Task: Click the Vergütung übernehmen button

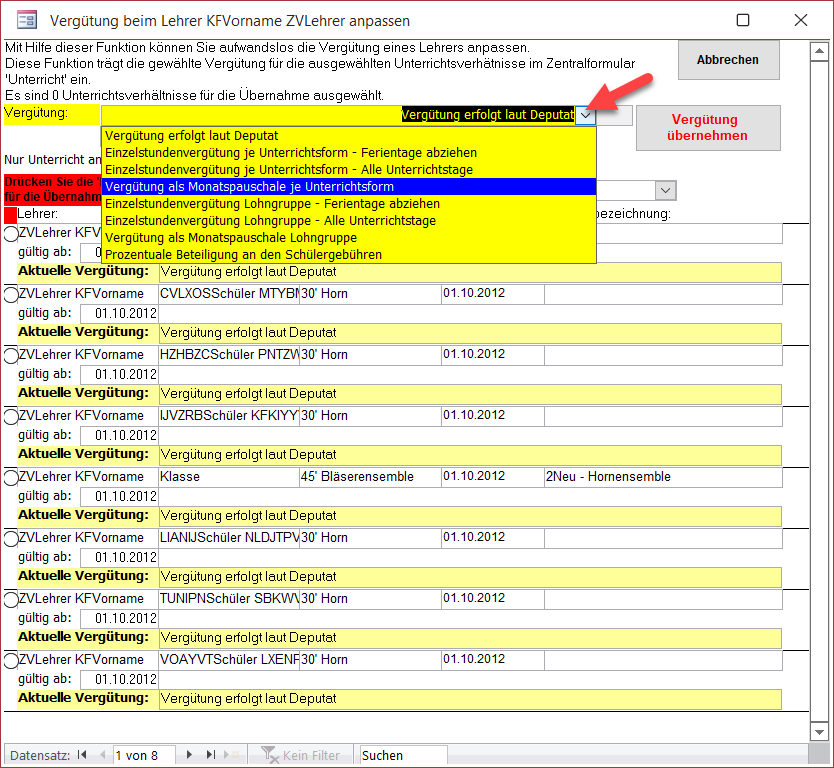Action: tap(708, 127)
